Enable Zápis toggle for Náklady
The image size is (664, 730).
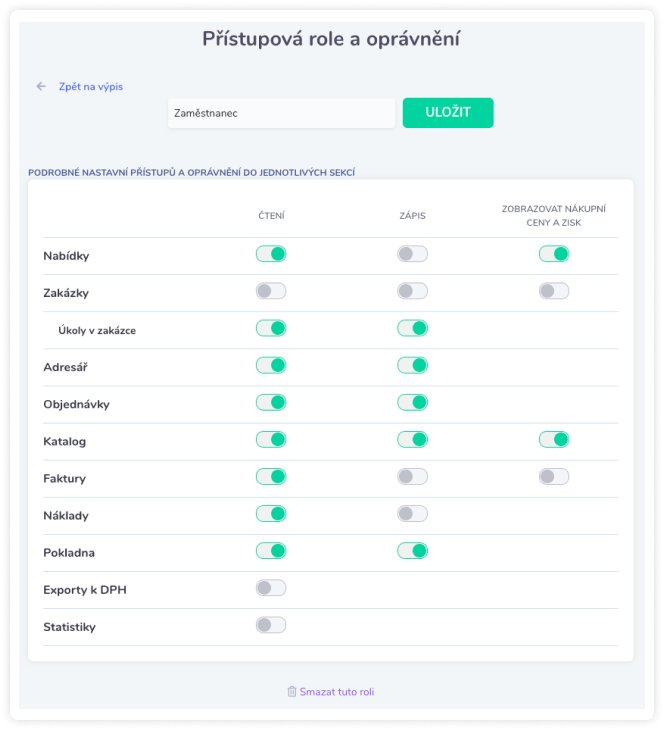[x=413, y=514]
